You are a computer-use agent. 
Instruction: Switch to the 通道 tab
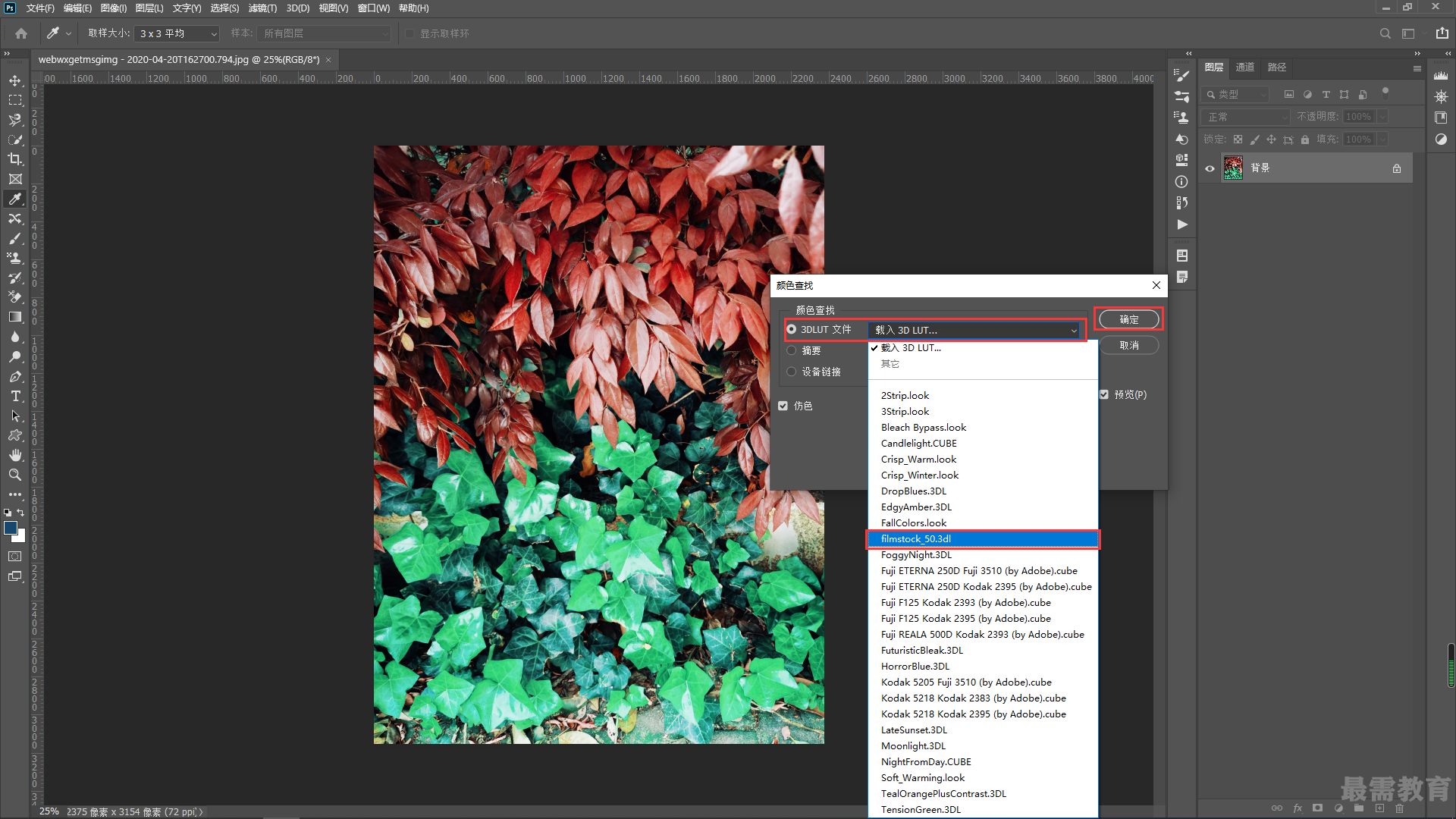click(x=1245, y=67)
